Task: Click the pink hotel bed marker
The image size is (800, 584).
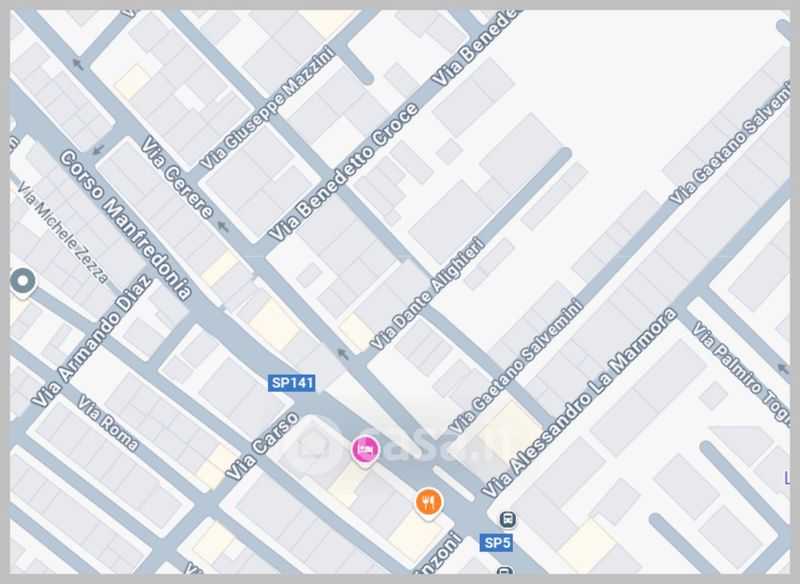Action: [x=365, y=450]
